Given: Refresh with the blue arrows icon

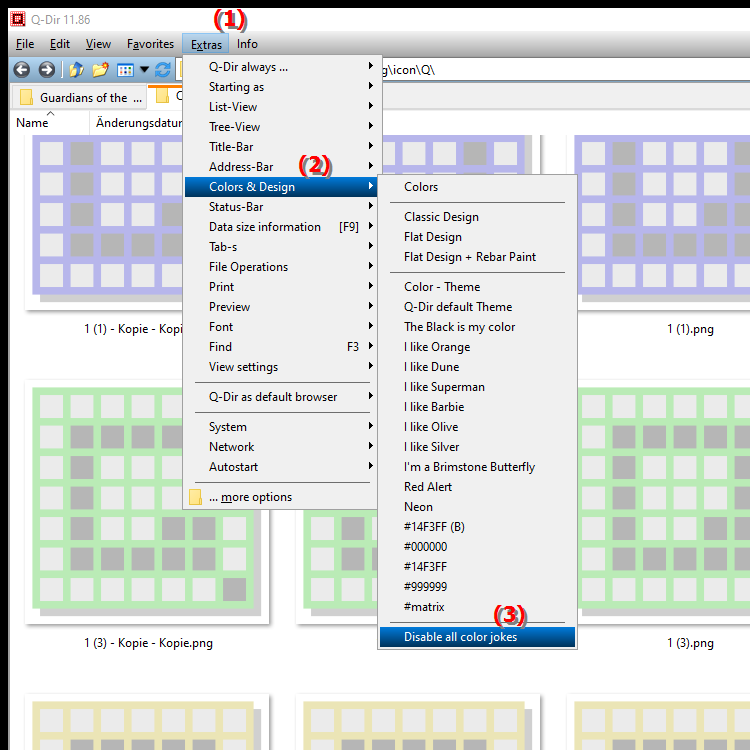Looking at the screenshot, I should 163,70.
